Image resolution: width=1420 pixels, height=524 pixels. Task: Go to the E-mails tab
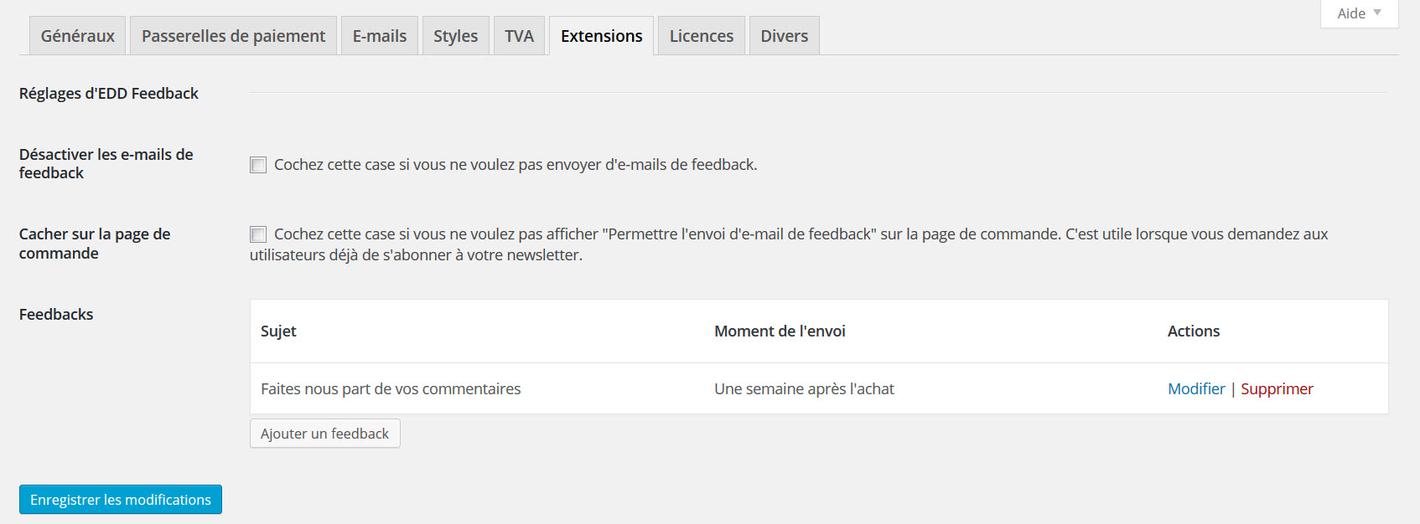(379, 36)
